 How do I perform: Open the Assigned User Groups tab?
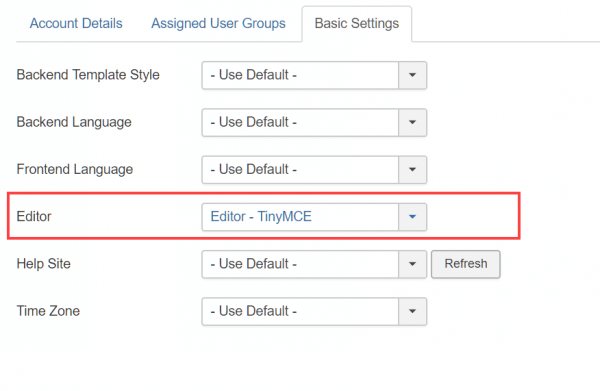[x=218, y=23]
